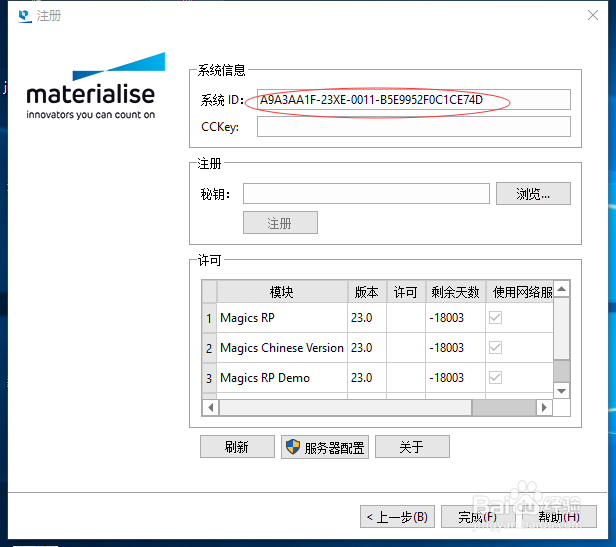
Task: Click the 关于 button
Action: 412,446
